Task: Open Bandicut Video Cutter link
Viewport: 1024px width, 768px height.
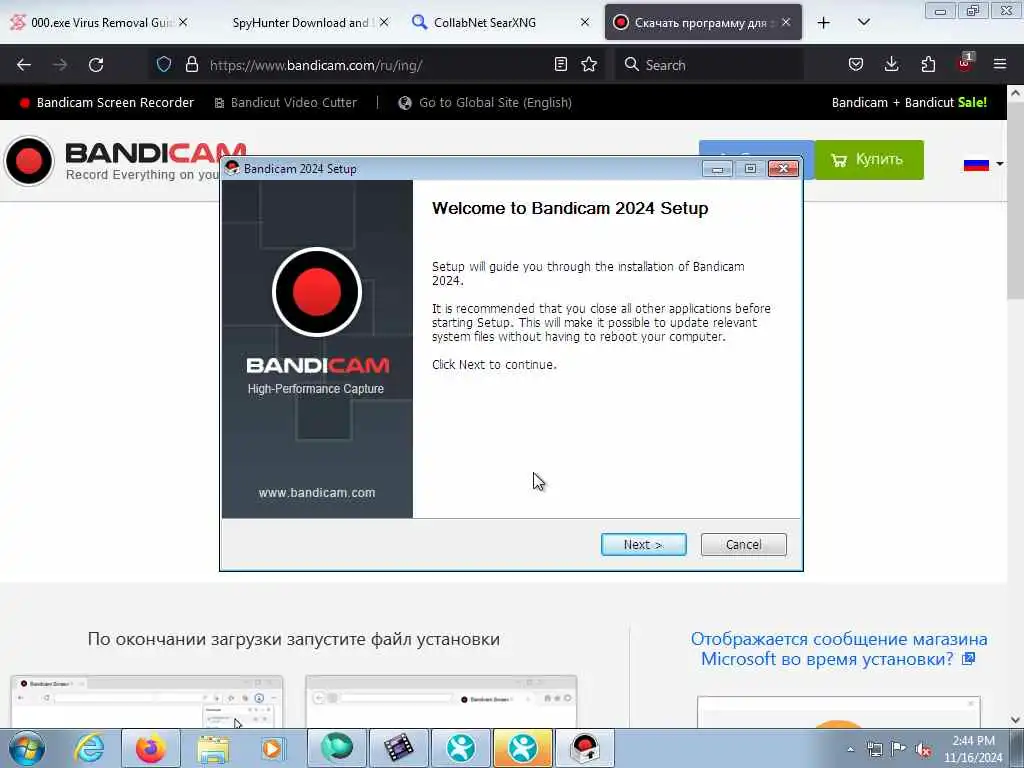Action: pos(286,103)
